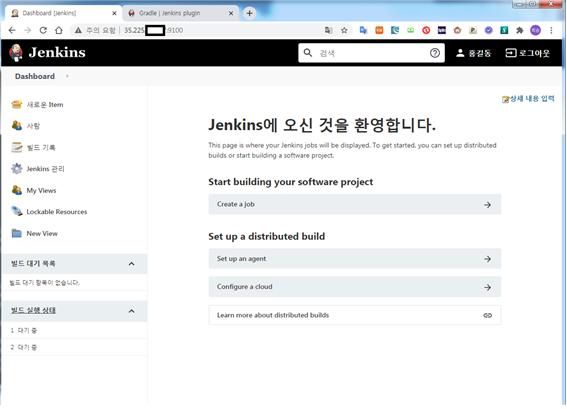Click the Create a job text
This screenshot has height=409, width=567.
pos(236,204)
